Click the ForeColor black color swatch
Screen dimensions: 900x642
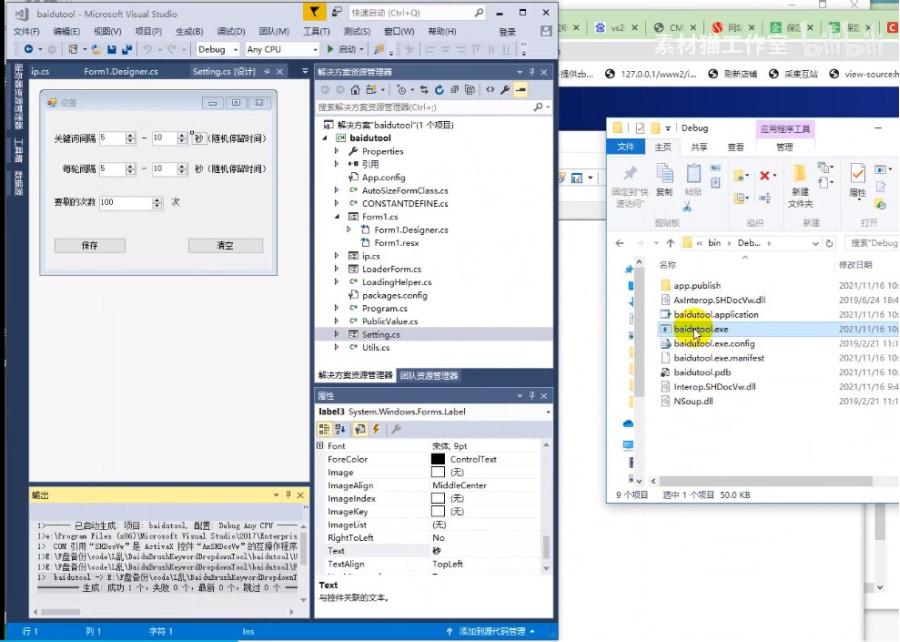[x=438, y=460]
